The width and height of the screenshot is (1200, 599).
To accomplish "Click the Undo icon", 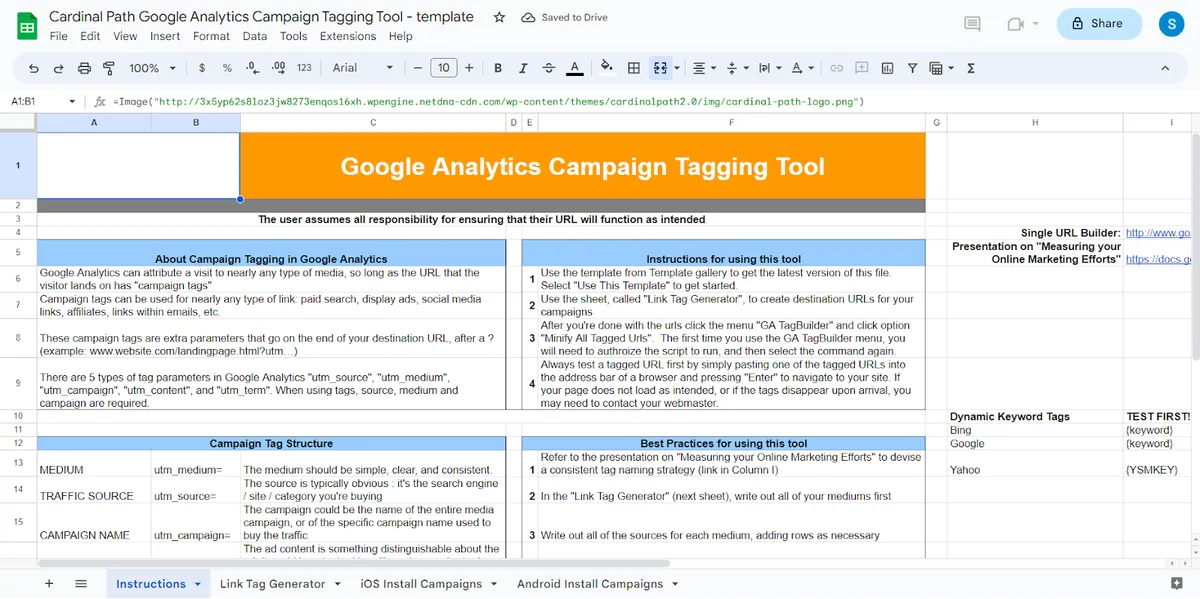I will click(34, 68).
